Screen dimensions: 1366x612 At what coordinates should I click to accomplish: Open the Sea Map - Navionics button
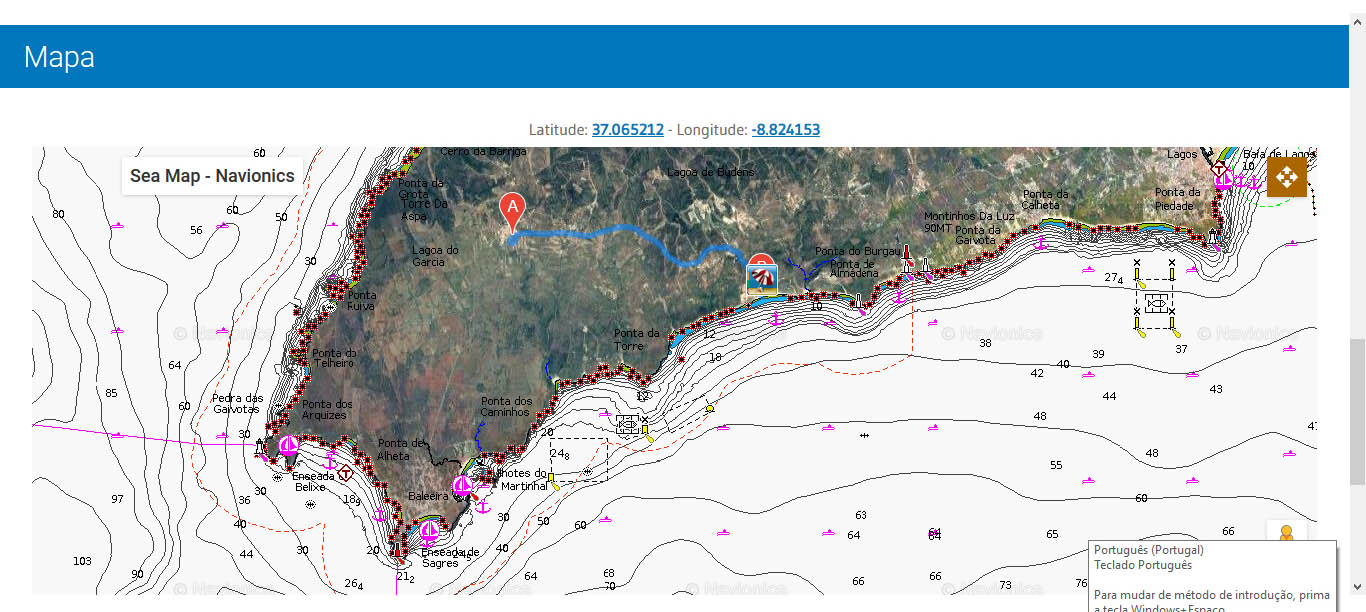point(212,176)
